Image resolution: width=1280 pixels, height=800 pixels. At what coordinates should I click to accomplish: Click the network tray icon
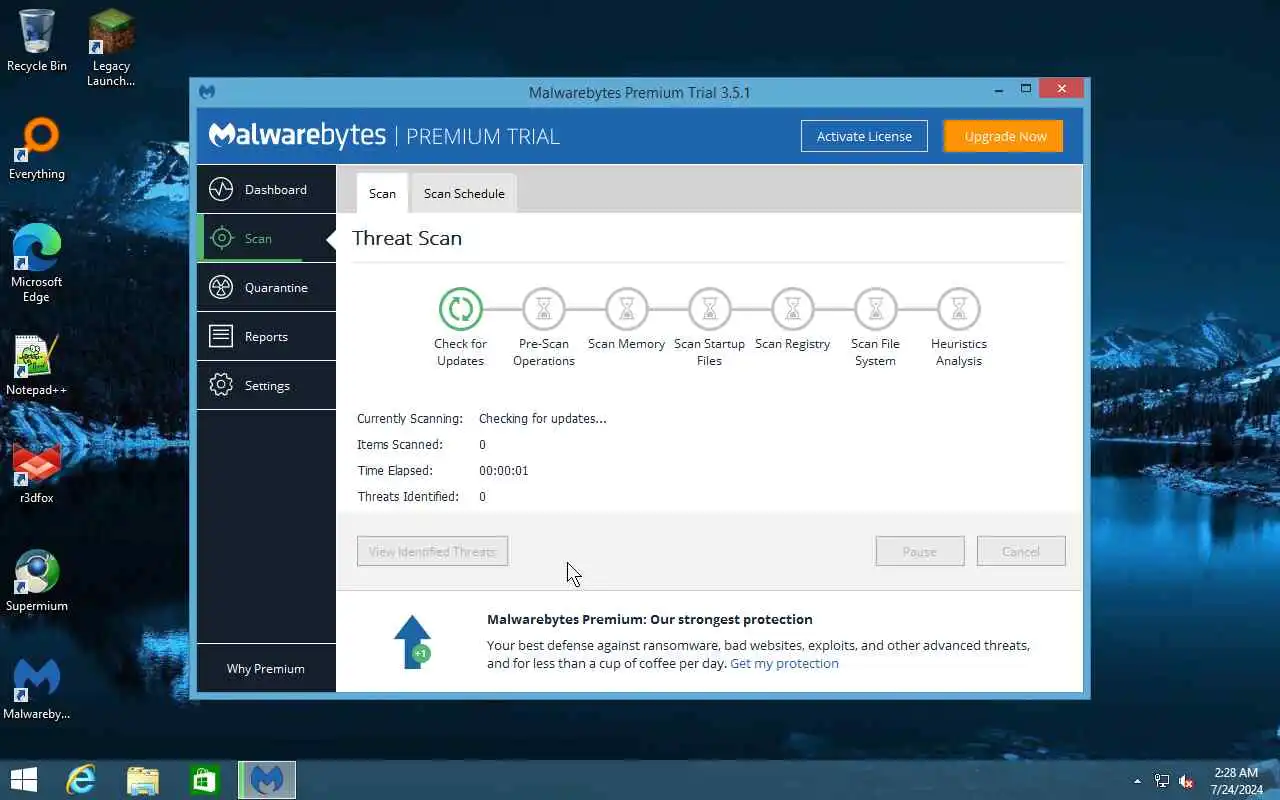point(1162,781)
